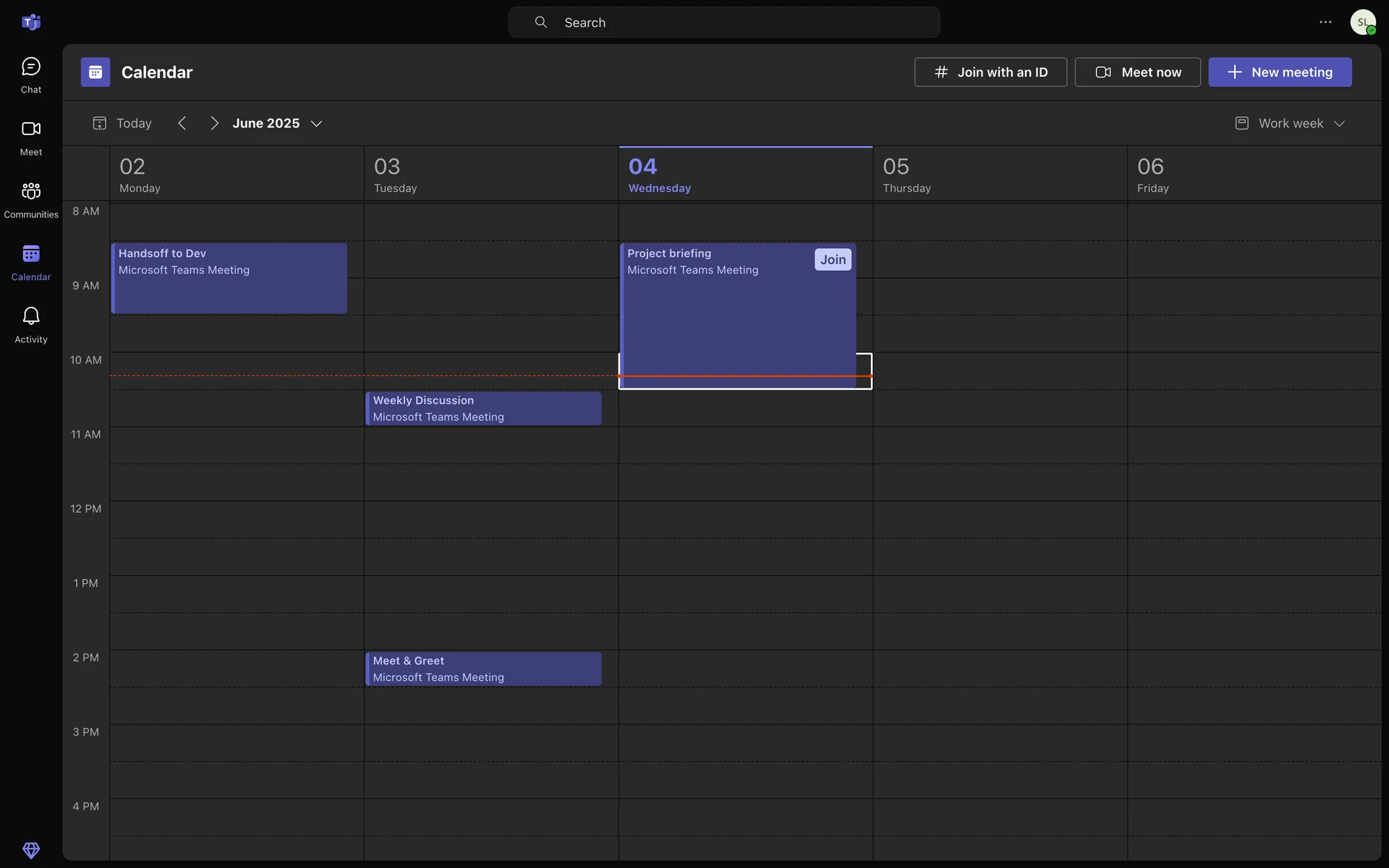Open the SL profile avatar
This screenshot has width=1389, height=868.
pos(1362,22)
